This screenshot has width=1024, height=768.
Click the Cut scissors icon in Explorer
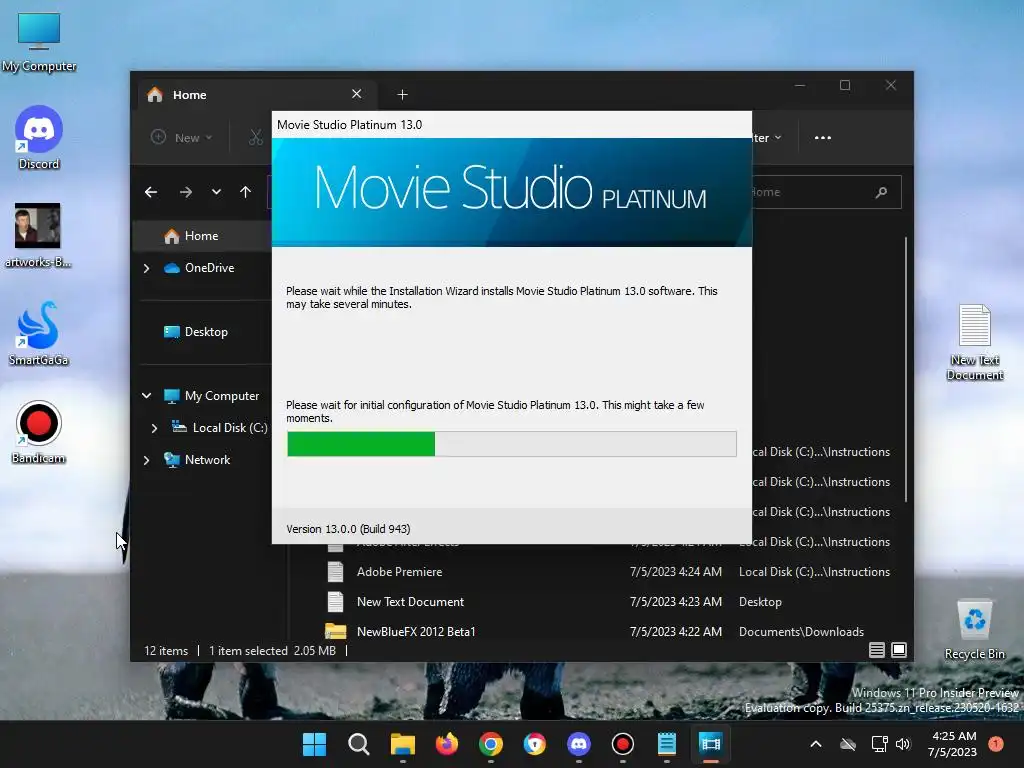click(255, 138)
